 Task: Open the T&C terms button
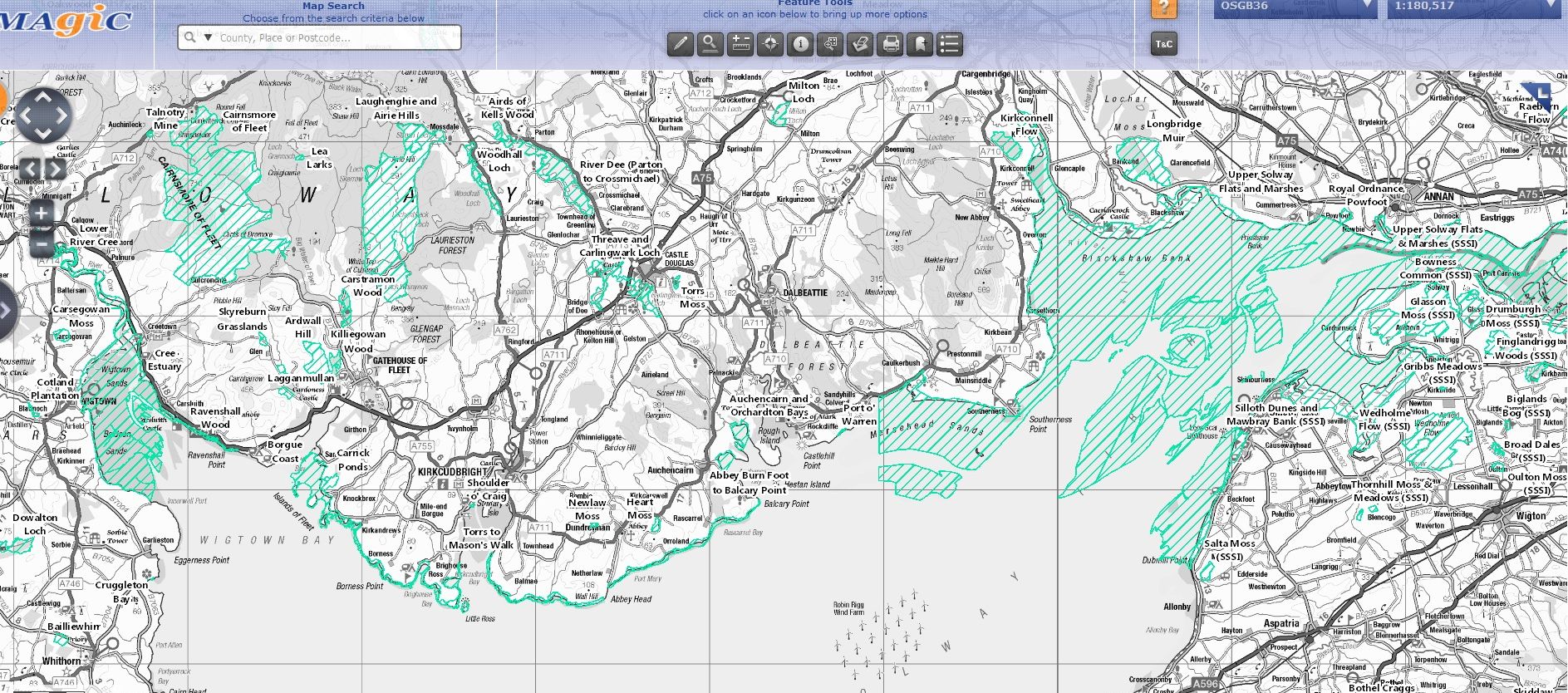tap(1163, 44)
